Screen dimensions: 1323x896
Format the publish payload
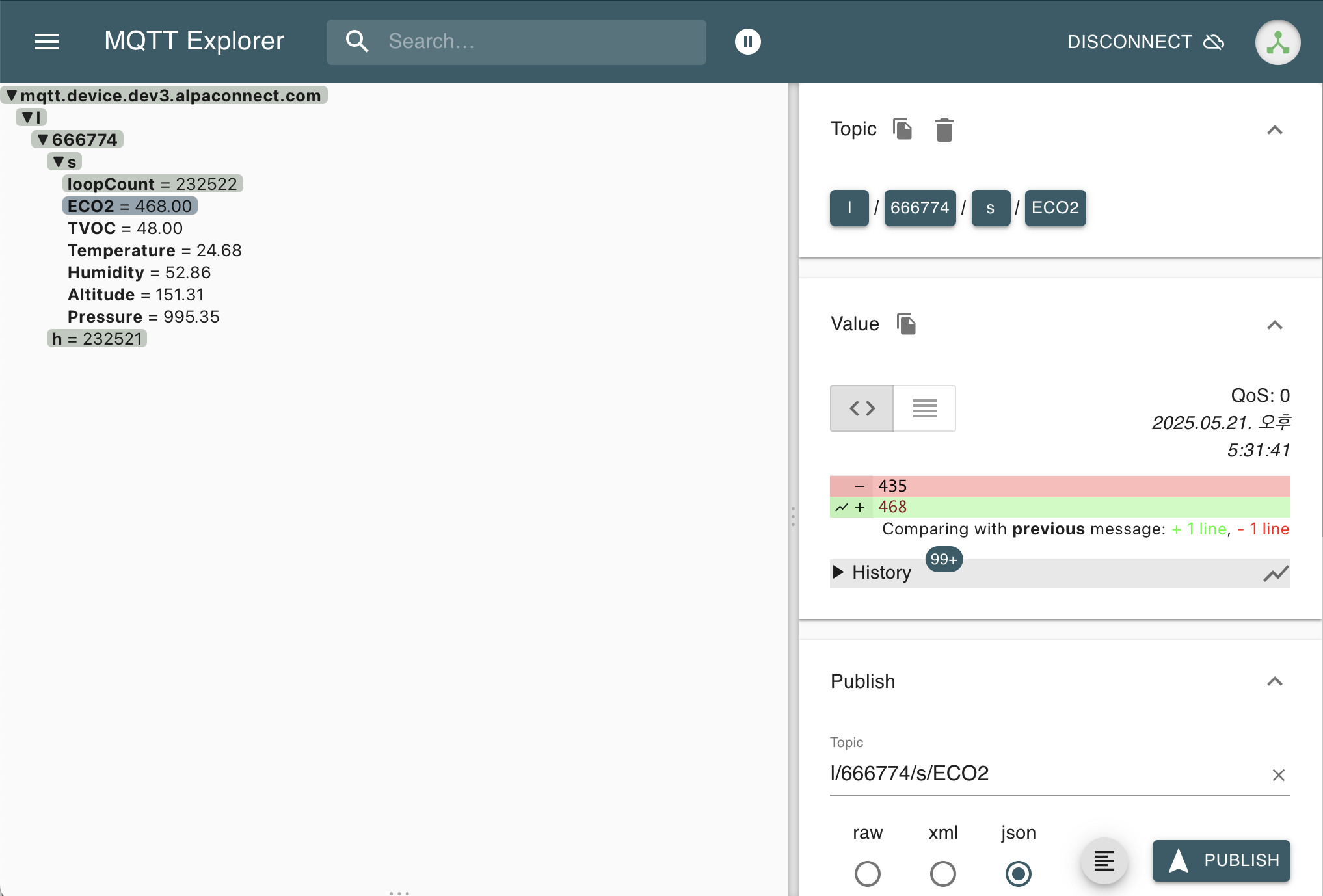tap(1104, 861)
